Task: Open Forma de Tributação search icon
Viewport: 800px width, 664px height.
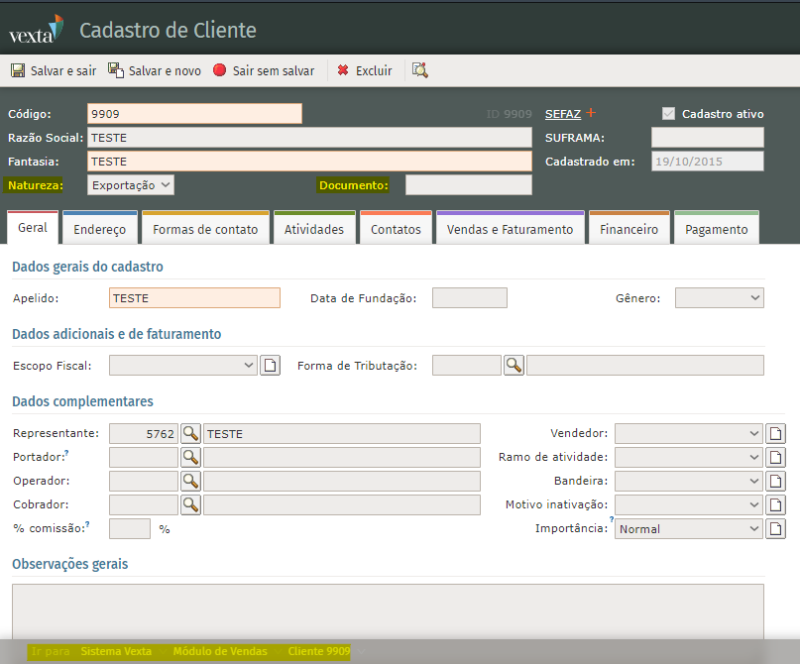Action: [514, 365]
